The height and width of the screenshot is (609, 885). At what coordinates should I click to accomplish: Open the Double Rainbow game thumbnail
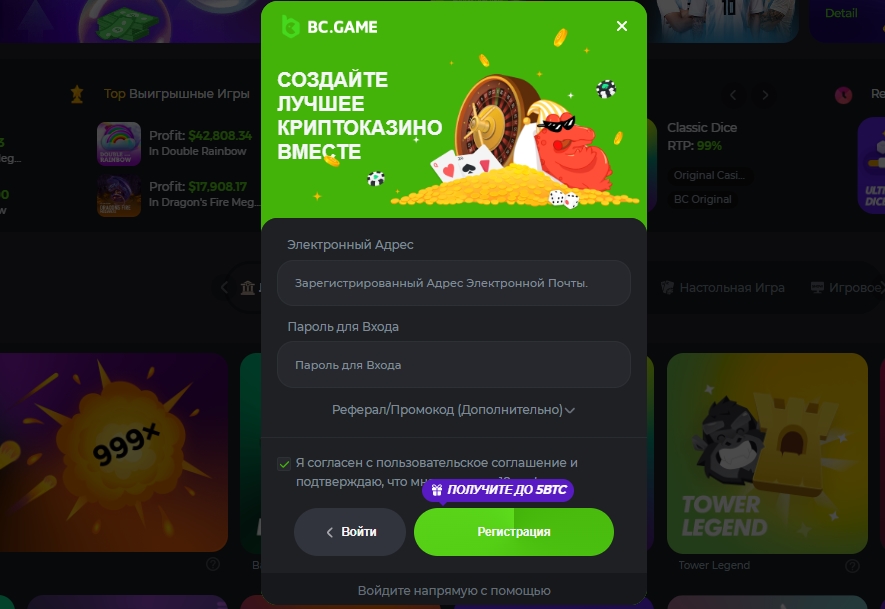click(x=119, y=144)
